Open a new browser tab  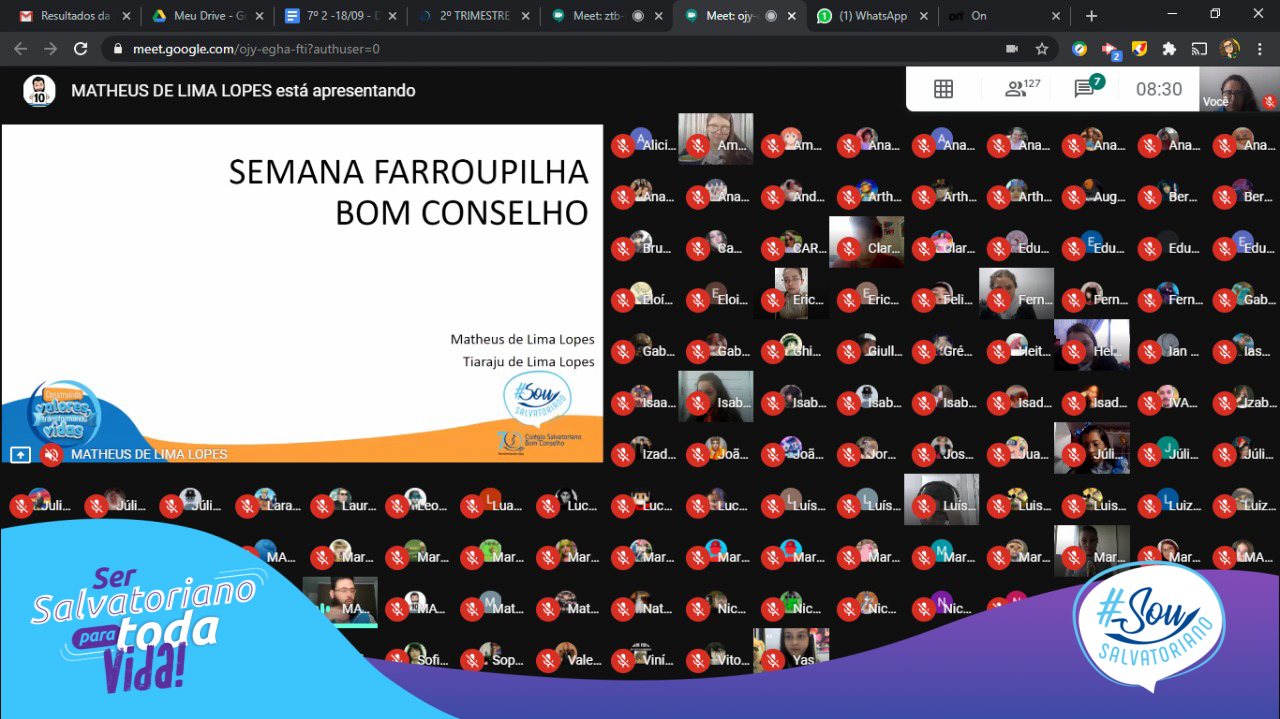pos(1091,16)
